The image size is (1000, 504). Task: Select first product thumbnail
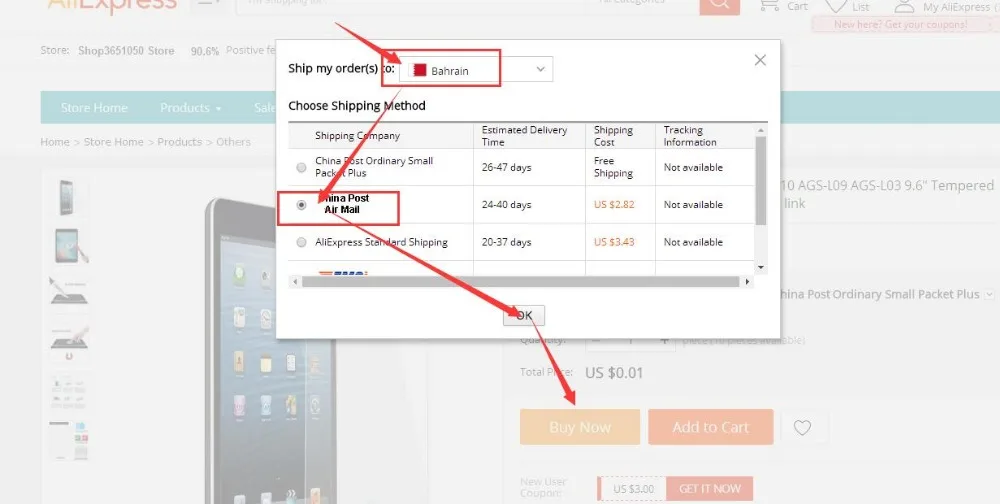67,197
